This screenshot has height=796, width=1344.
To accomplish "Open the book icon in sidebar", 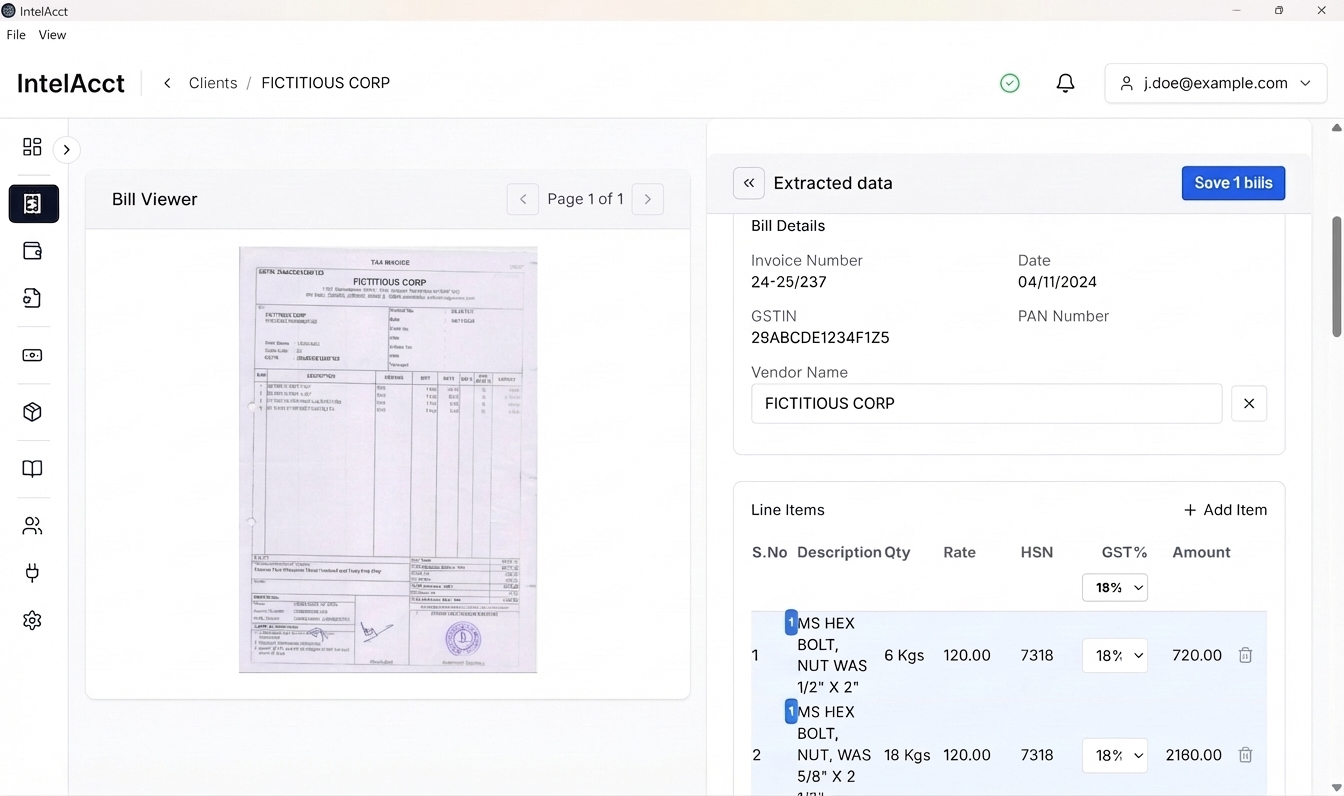I will point(32,469).
